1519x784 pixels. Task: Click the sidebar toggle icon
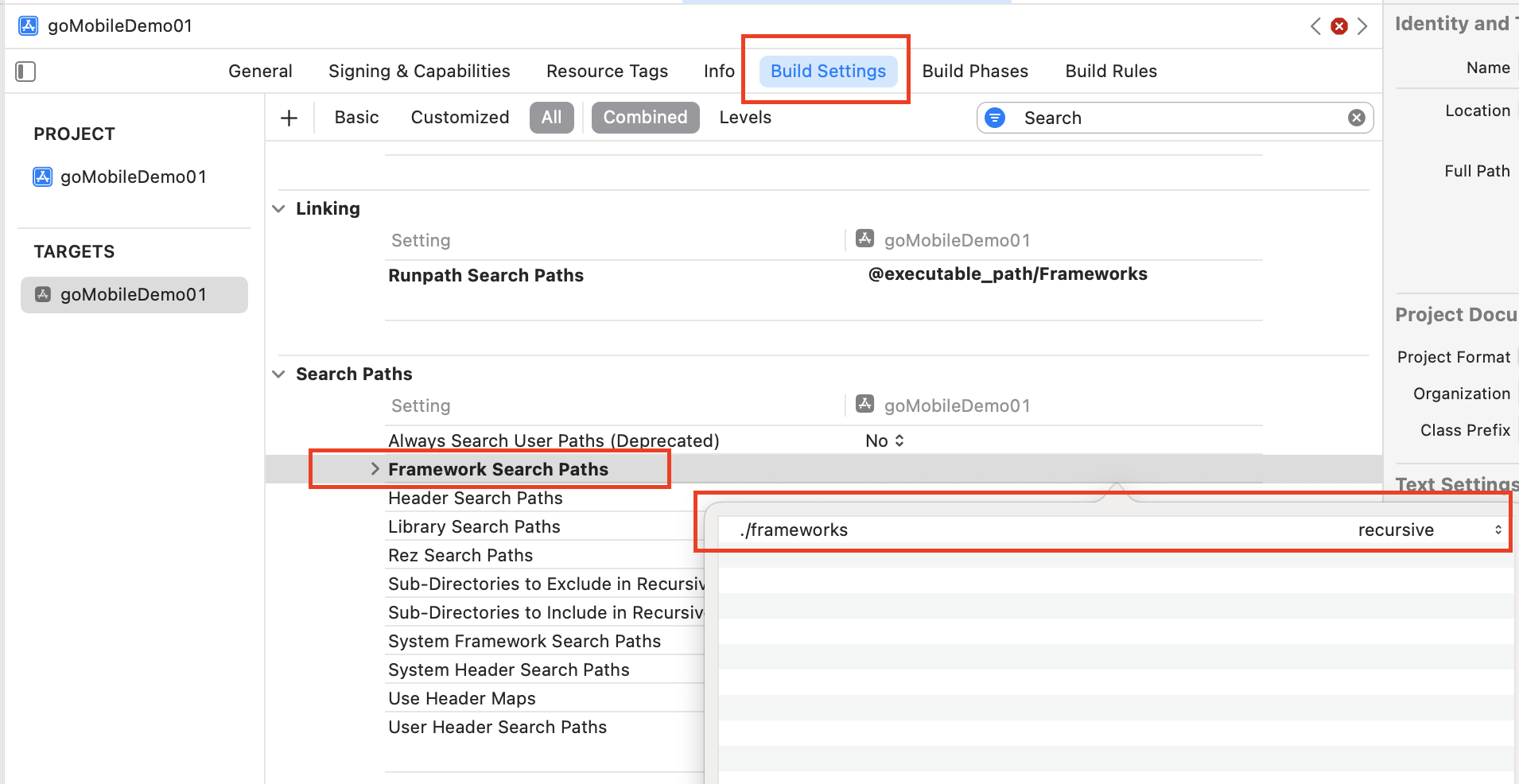click(x=25, y=72)
